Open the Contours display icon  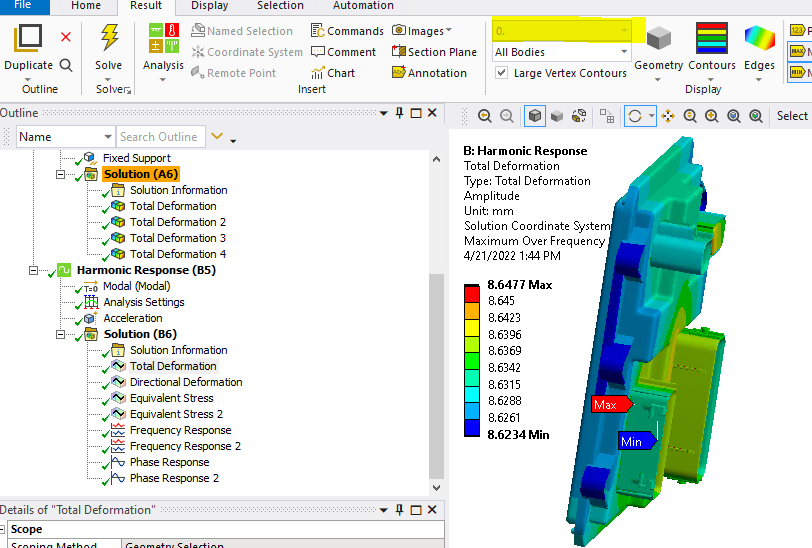coord(711,40)
